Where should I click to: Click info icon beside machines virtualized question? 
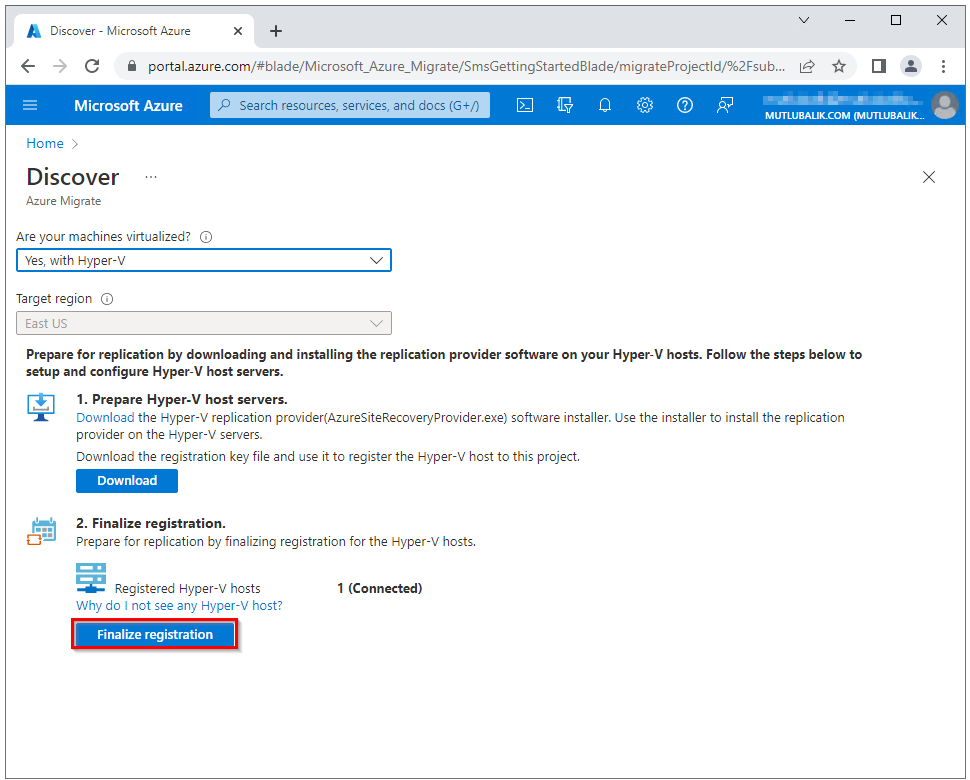point(206,237)
